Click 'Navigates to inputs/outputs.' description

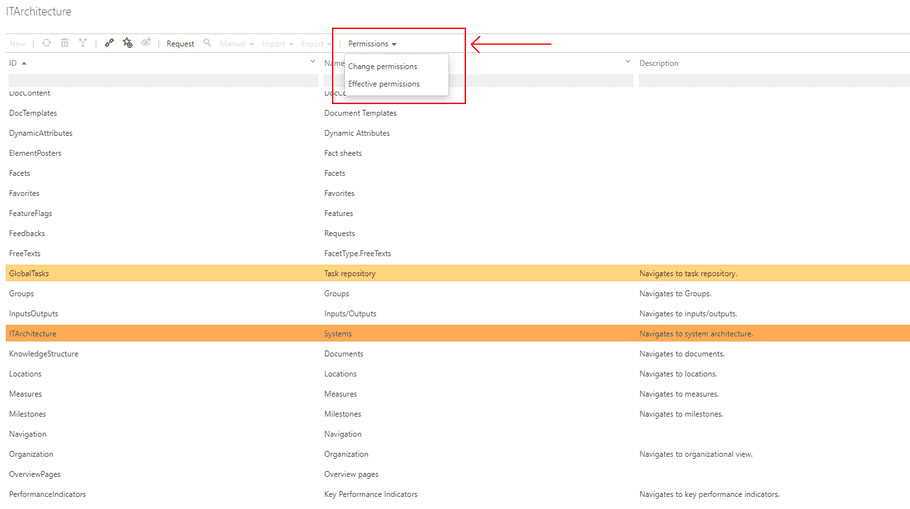click(x=688, y=313)
